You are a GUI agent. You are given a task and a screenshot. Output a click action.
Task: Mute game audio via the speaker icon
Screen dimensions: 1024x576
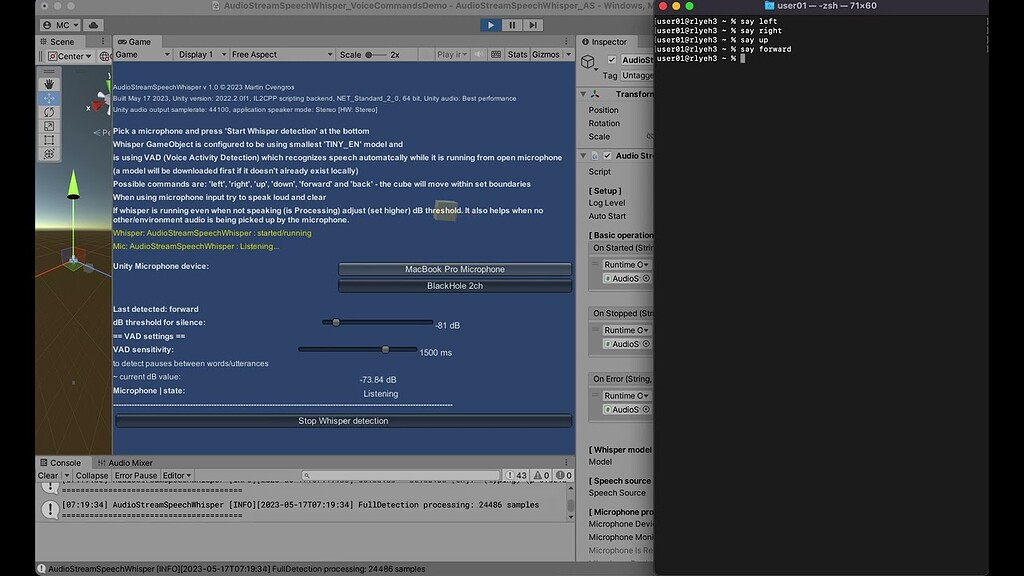(479, 54)
